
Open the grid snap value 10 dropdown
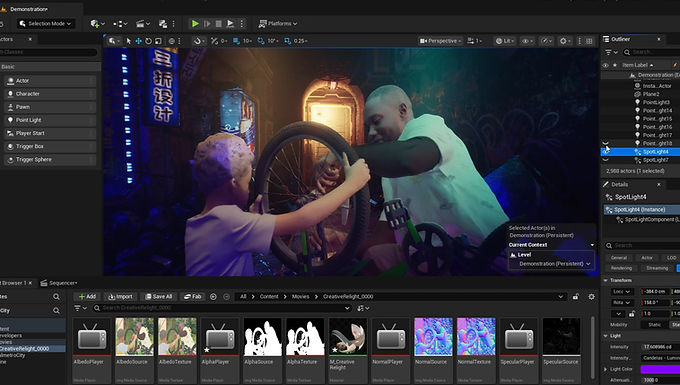tap(248, 41)
